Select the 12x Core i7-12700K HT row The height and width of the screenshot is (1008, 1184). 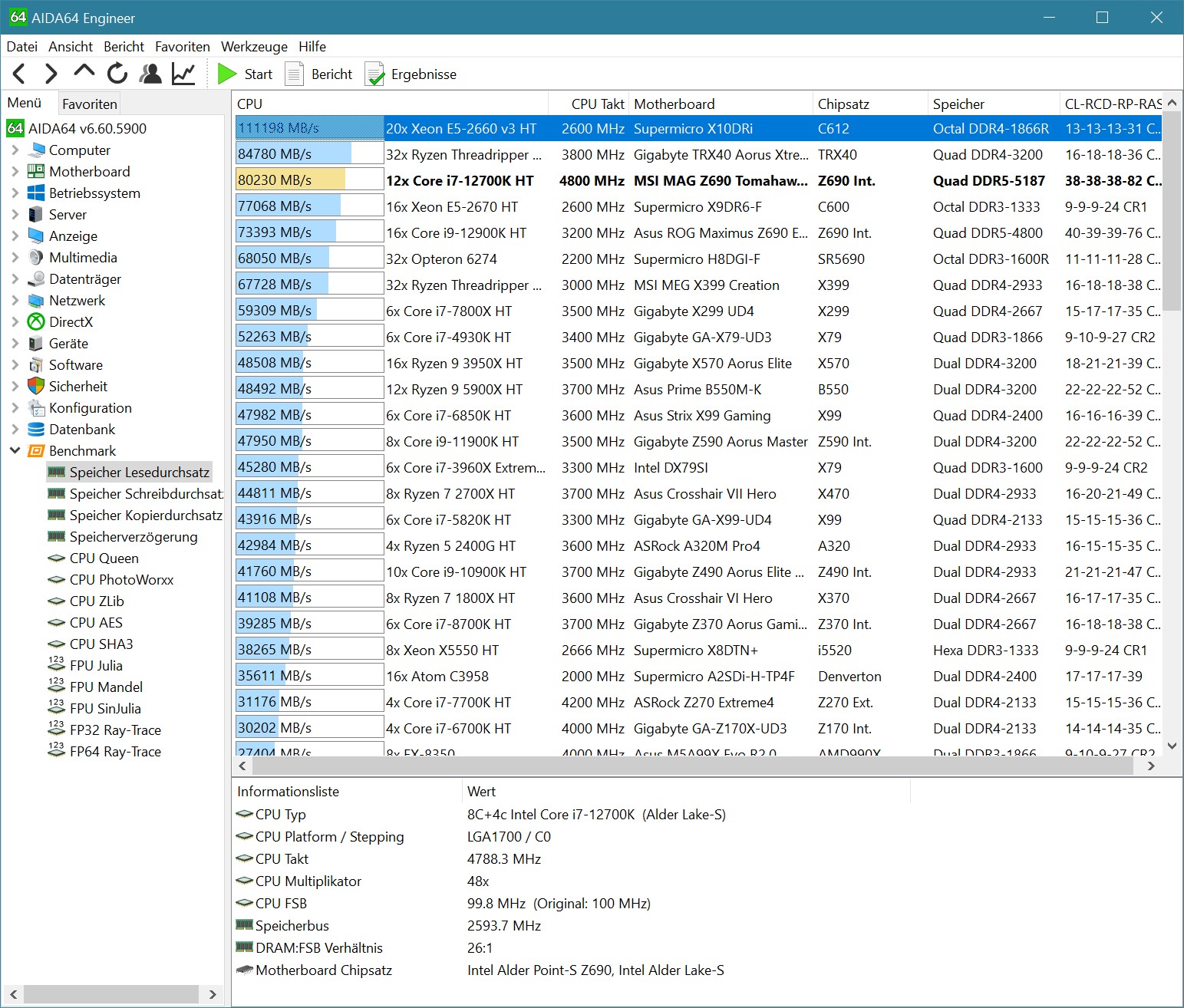698,181
